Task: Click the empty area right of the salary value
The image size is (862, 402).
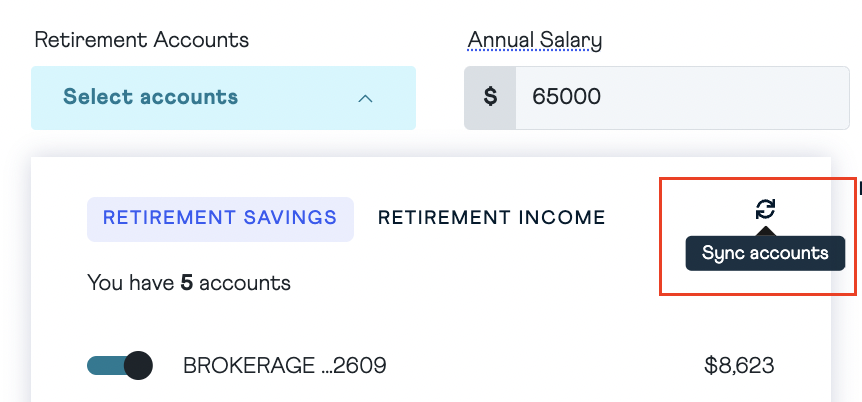Action: [740, 97]
